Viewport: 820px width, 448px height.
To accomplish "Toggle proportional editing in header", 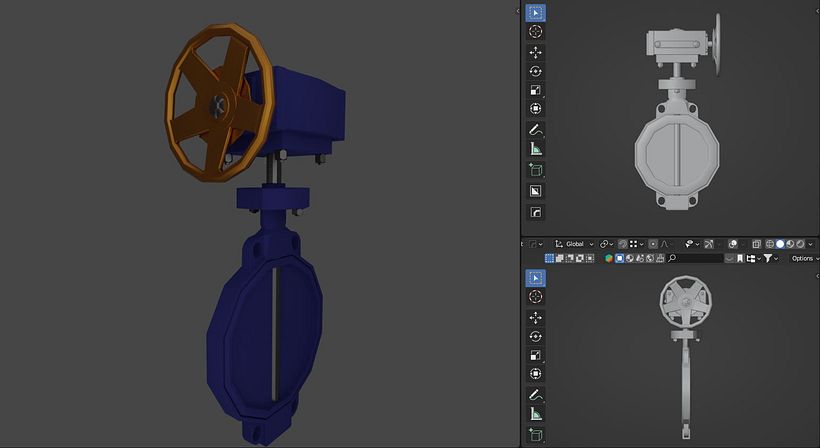I will (653, 244).
